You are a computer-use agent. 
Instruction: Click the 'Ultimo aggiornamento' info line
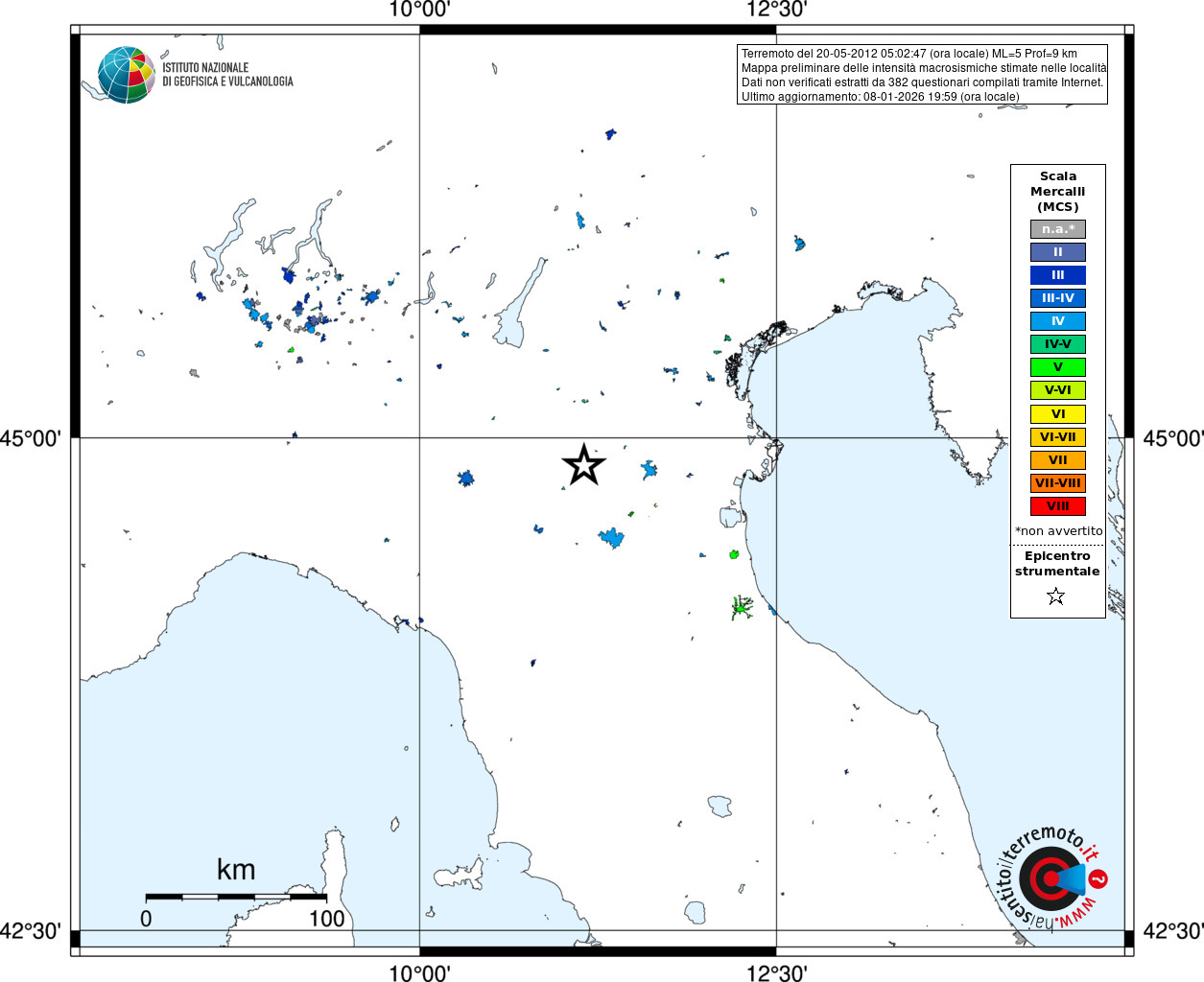click(x=880, y=97)
